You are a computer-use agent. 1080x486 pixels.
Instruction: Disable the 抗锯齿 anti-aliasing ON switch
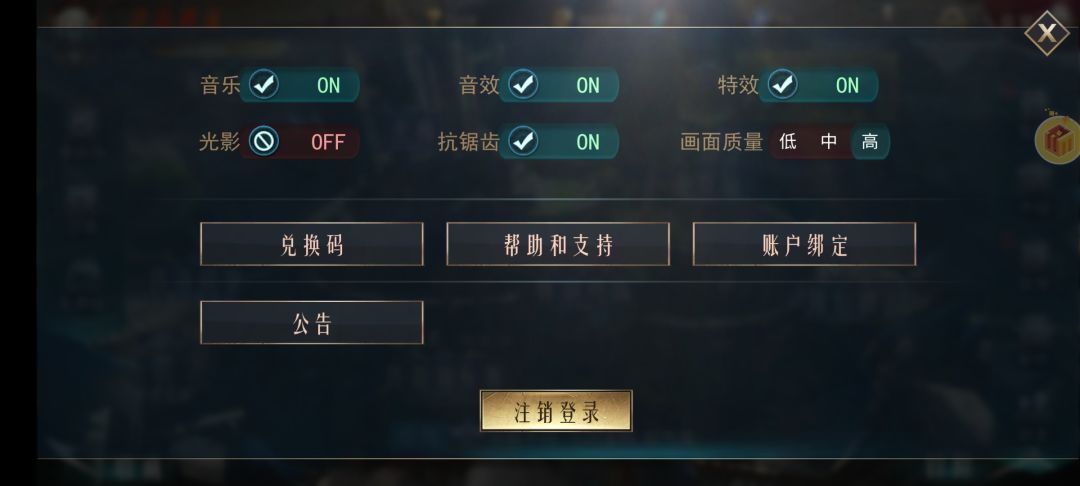(587, 141)
